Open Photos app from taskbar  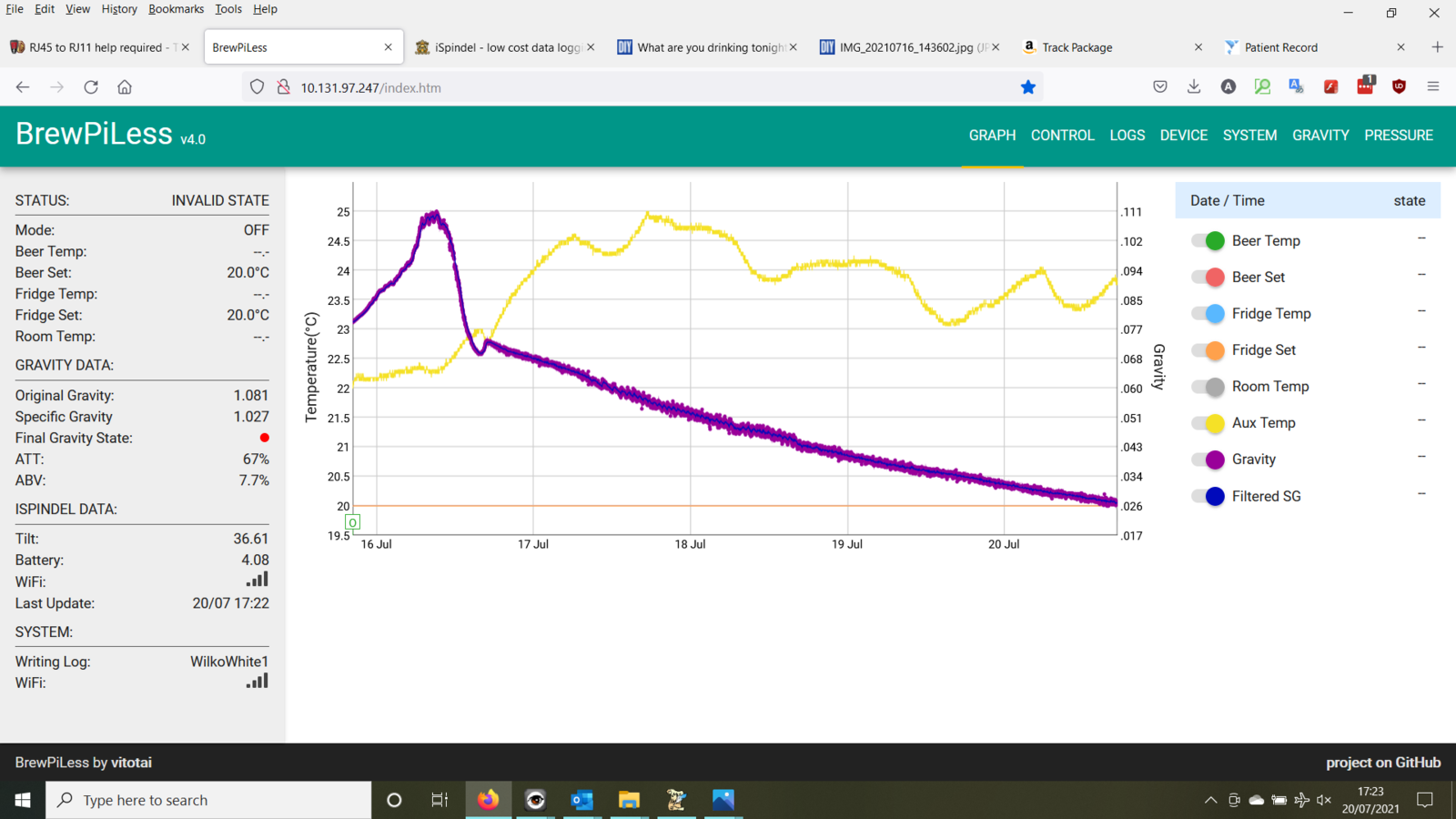coord(723,800)
